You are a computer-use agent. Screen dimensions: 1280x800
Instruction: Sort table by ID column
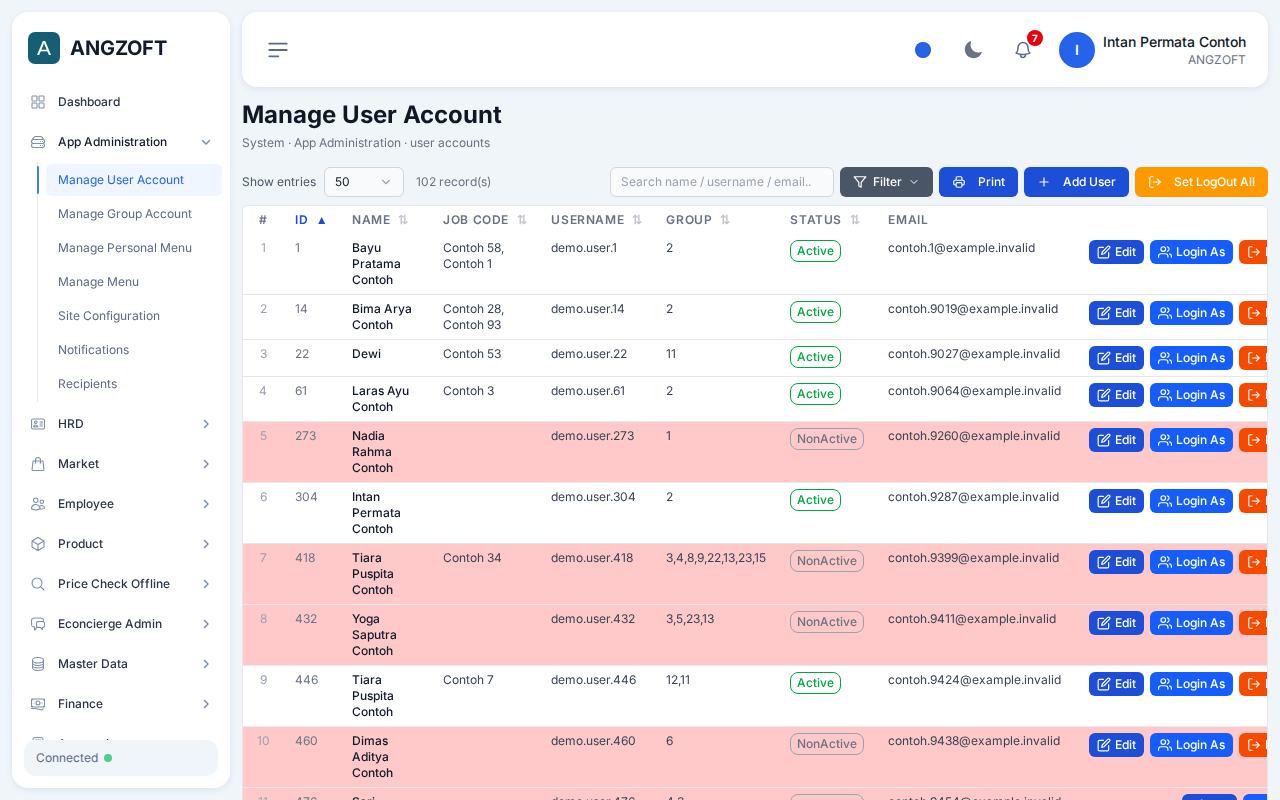[311, 220]
